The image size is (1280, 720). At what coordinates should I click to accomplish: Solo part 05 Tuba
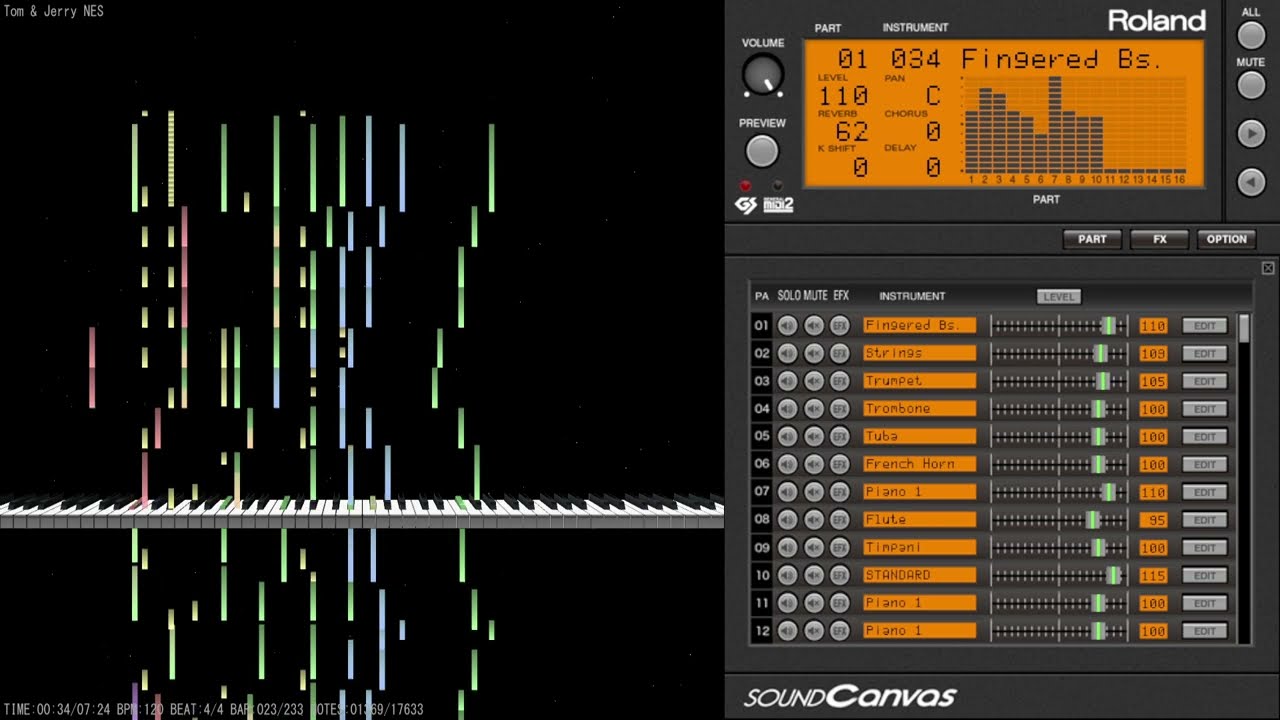pos(788,436)
